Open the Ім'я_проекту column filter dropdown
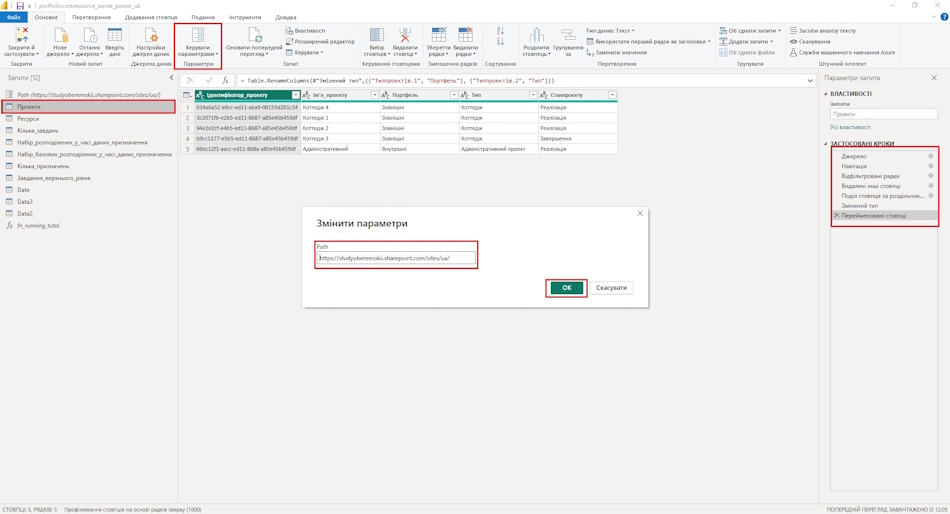The image size is (950, 514). pos(374,95)
